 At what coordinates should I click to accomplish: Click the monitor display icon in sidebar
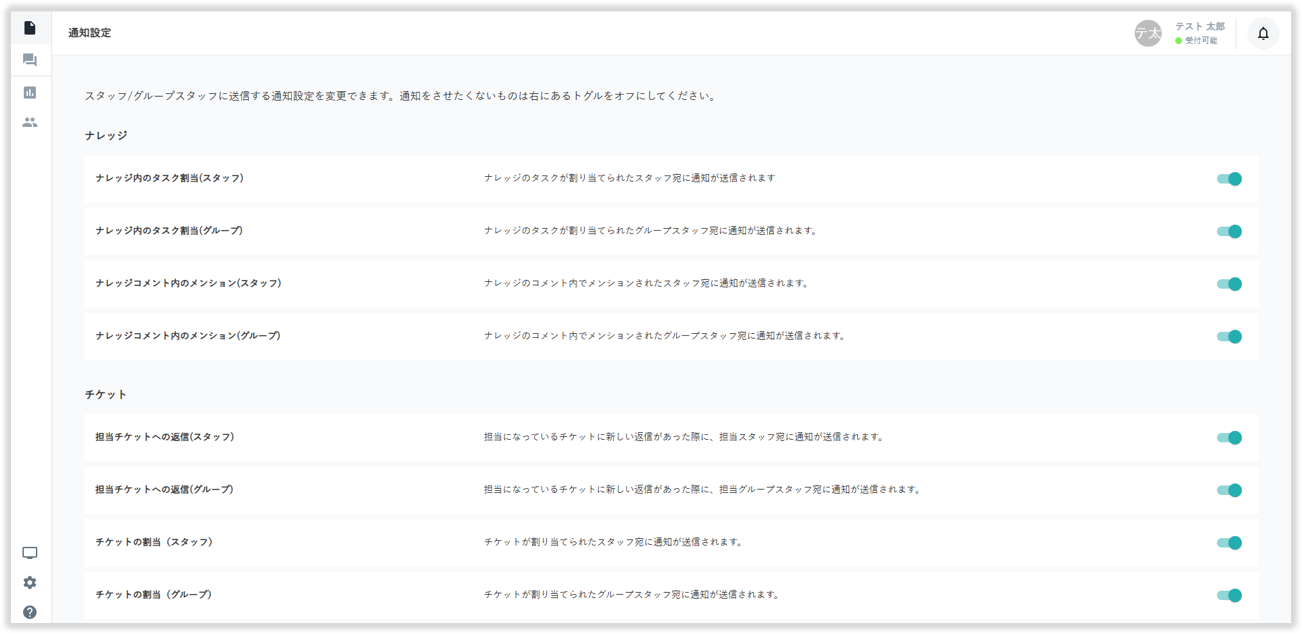(x=30, y=553)
